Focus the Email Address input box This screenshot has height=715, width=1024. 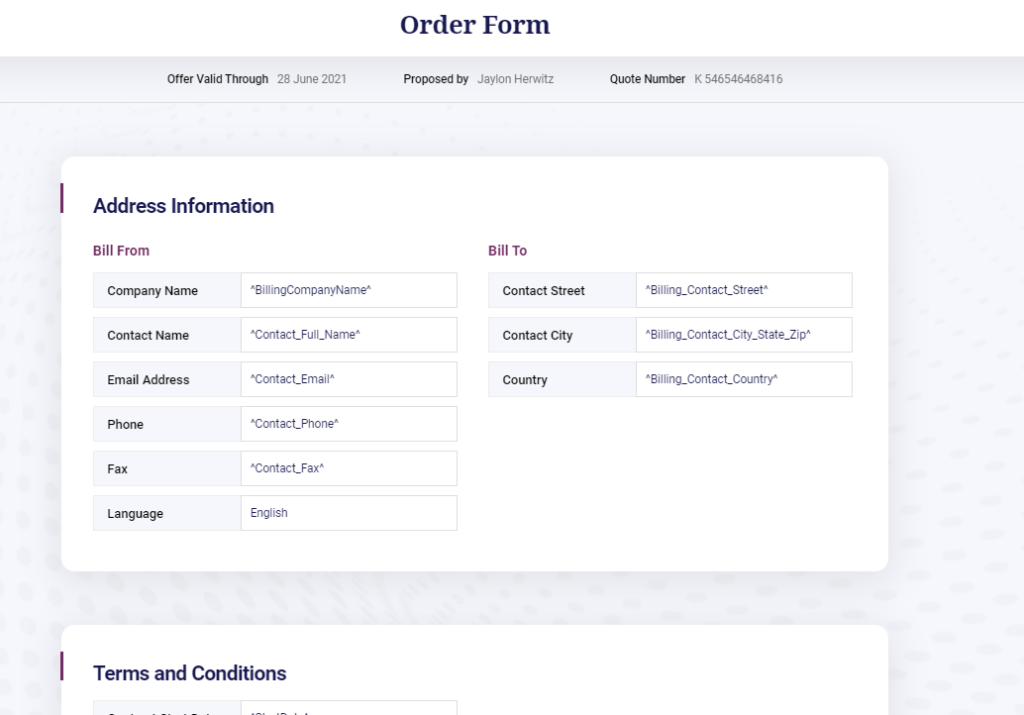click(x=348, y=380)
